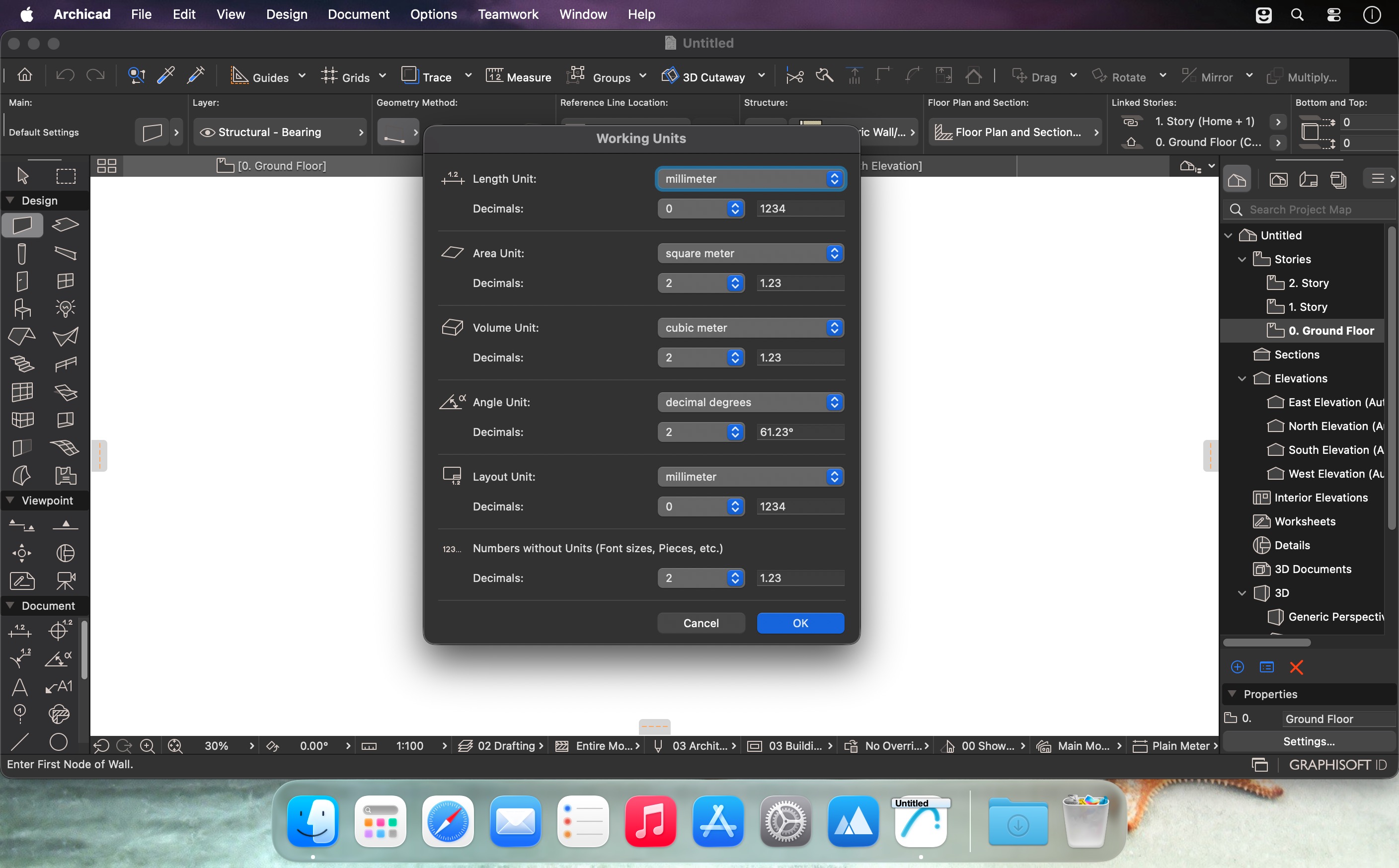
Task: Select the Line tool
Action: [x=20, y=742]
